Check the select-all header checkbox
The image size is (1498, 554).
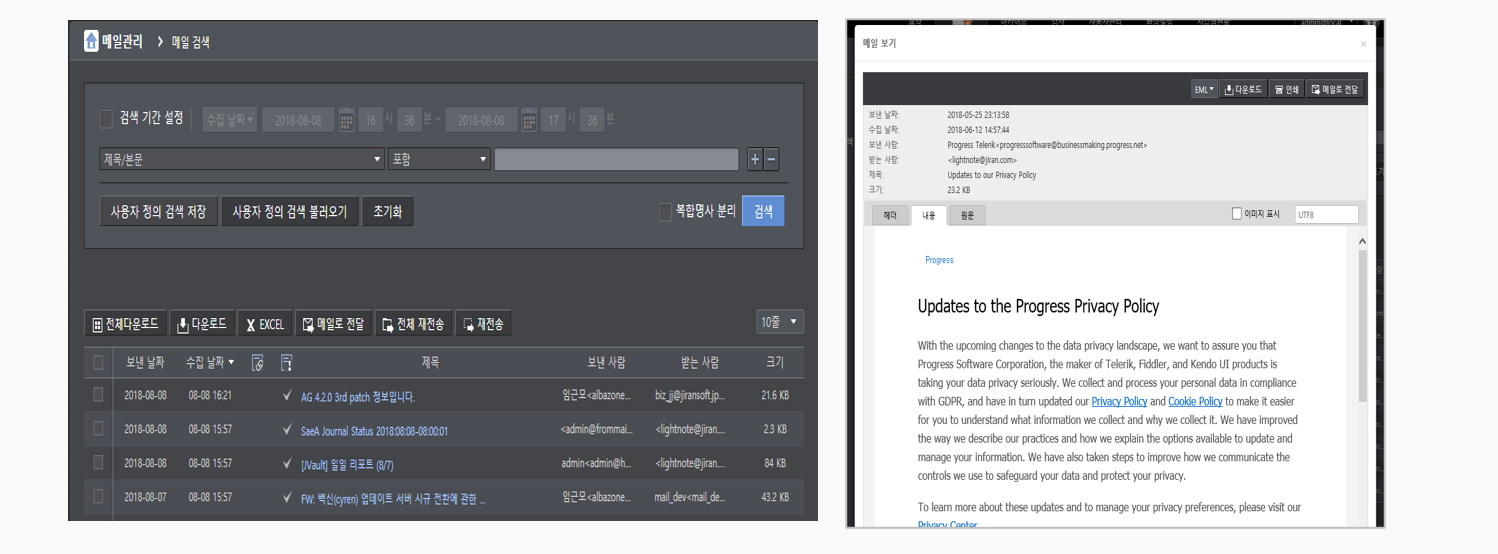click(98, 362)
